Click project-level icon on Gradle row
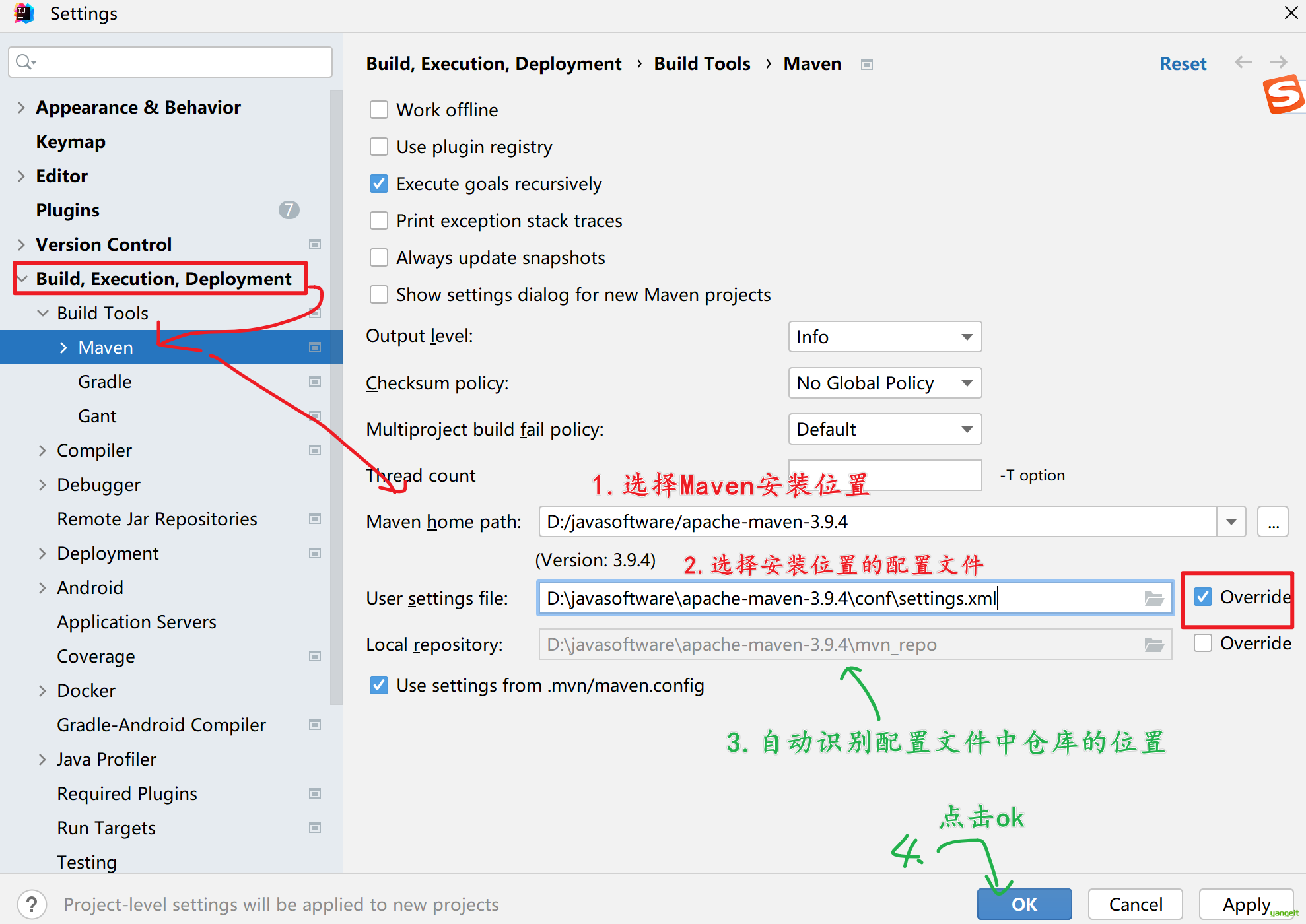The width and height of the screenshot is (1306, 924). tap(315, 381)
